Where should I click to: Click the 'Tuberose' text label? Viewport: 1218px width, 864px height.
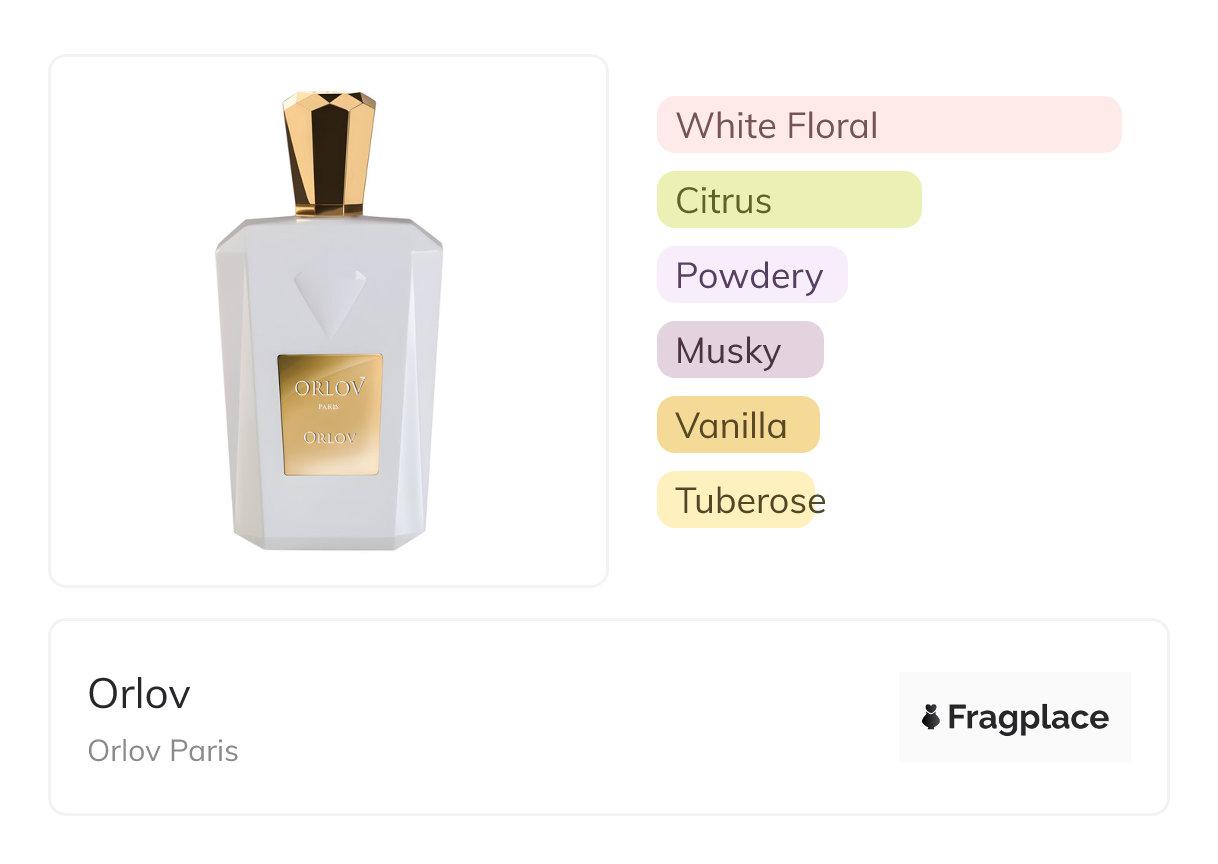pos(751,501)
